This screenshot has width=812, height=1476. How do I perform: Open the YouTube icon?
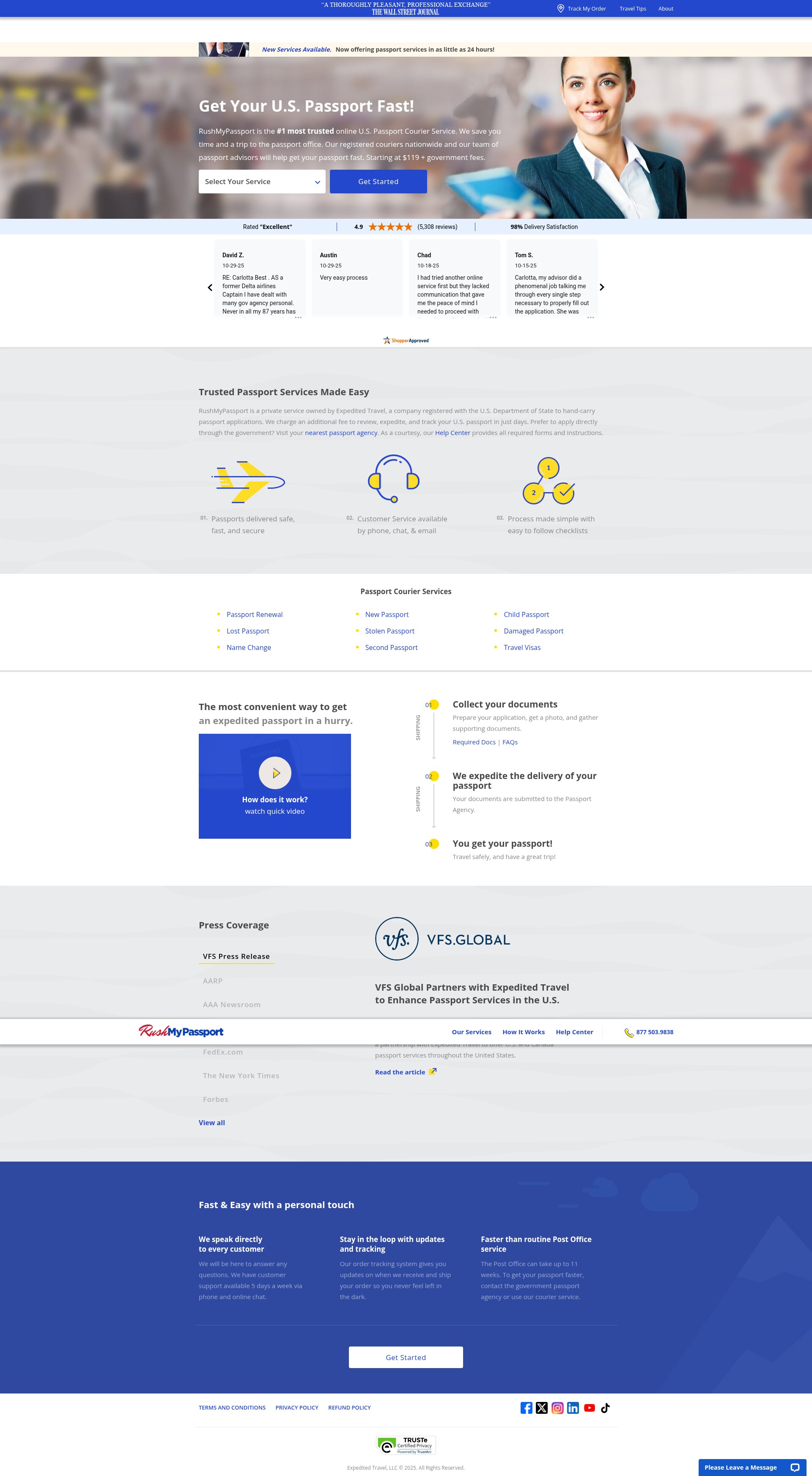pyautogui.click(x=589, y=1408)
